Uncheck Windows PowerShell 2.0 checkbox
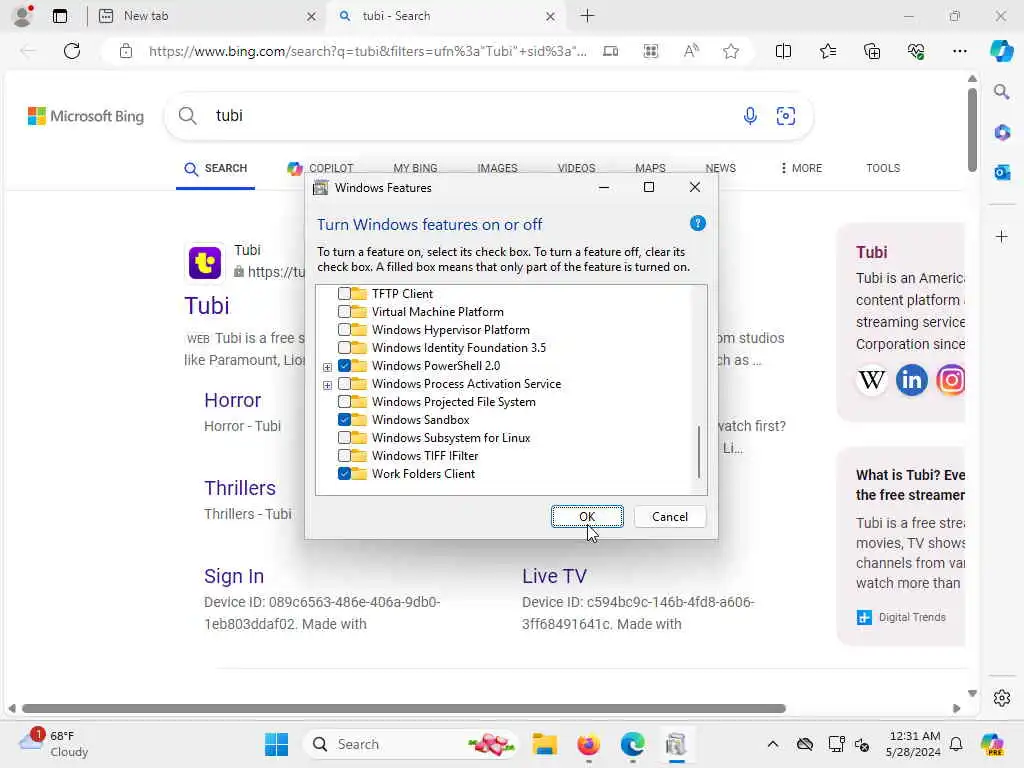The width and height of the screenshot is (1024, 768). click(x=344, y=366)
